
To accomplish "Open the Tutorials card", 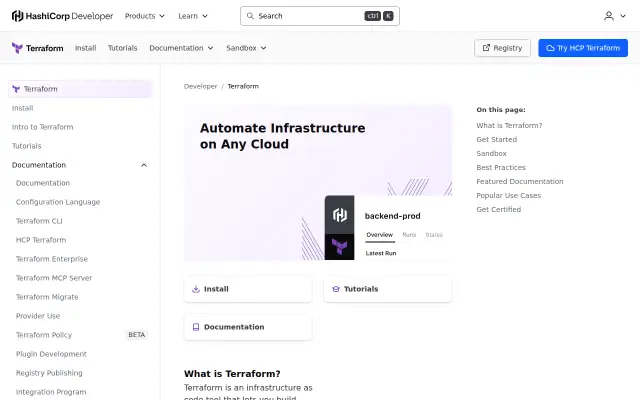I will point(388,289).
